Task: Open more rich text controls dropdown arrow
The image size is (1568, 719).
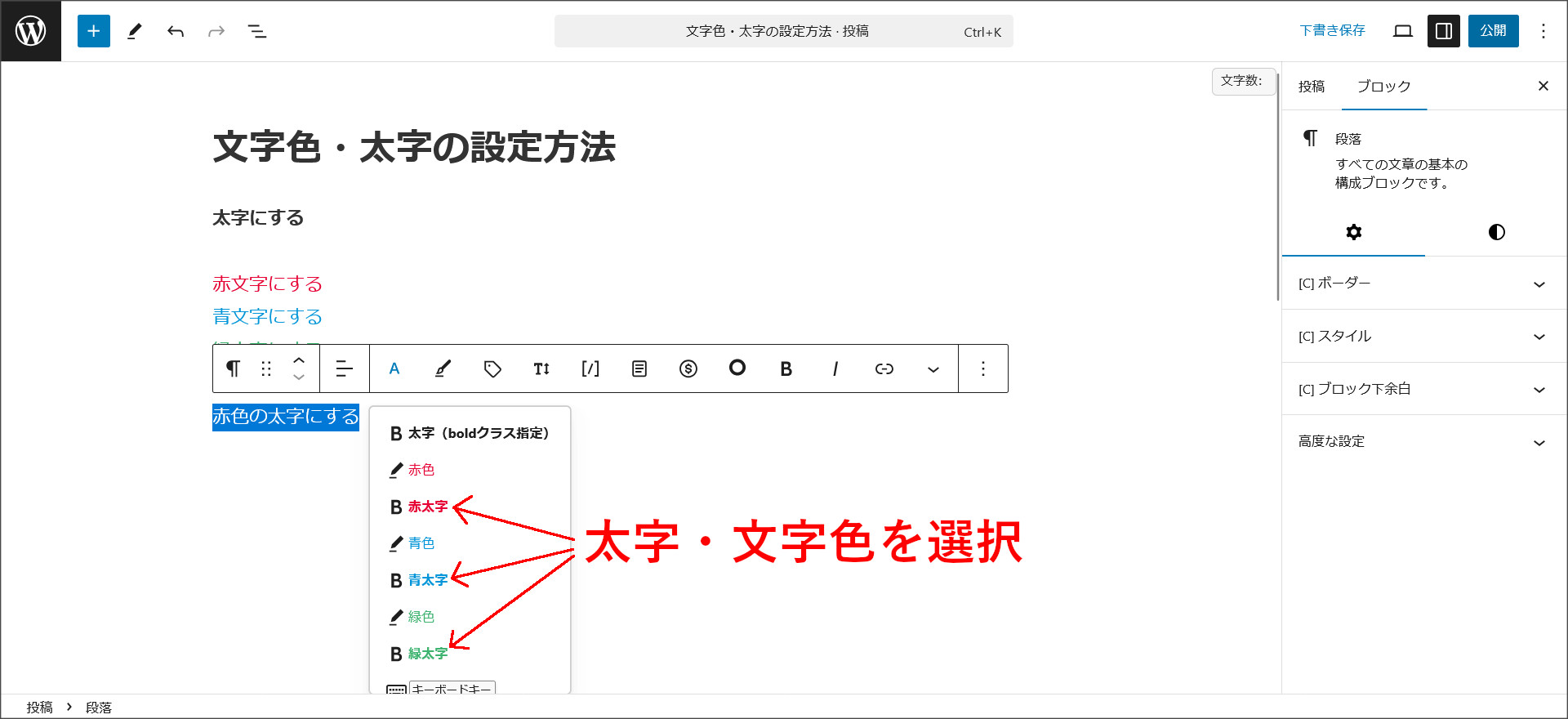Action: pyautogui.click(x=933, y=368)
